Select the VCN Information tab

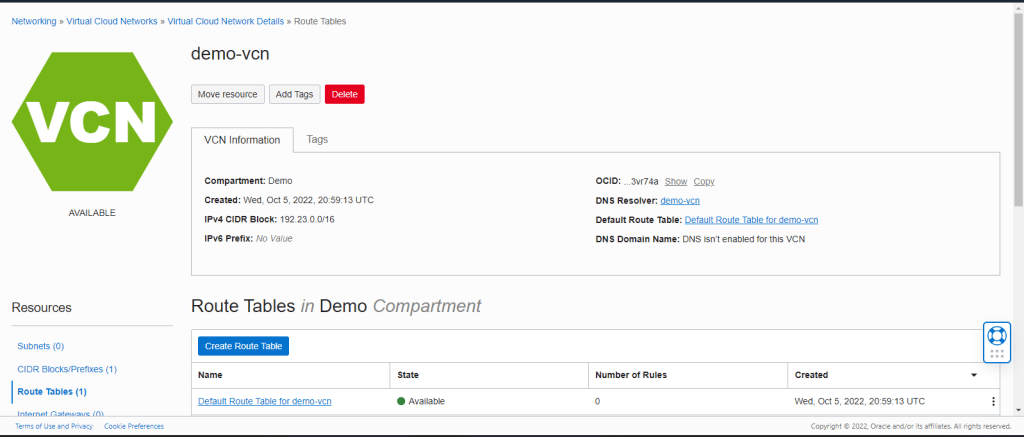pos(242,140)
